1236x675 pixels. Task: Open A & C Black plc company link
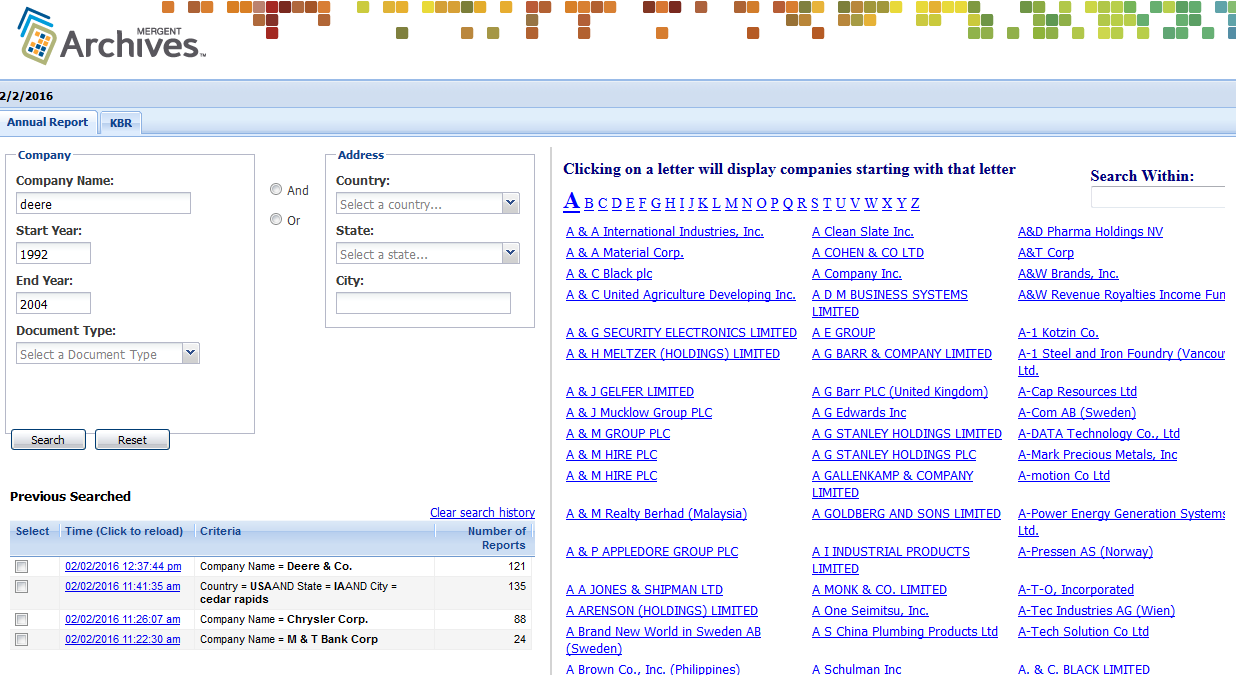click(609, 274)
